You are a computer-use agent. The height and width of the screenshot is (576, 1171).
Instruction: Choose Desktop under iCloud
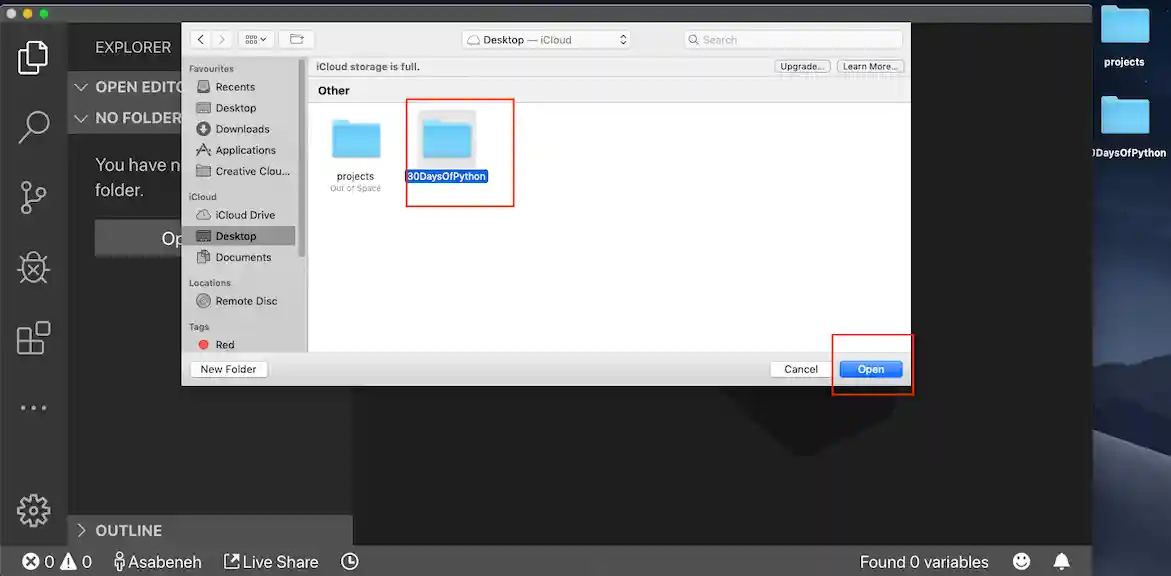pyautogui.click(x=241, y=235)
